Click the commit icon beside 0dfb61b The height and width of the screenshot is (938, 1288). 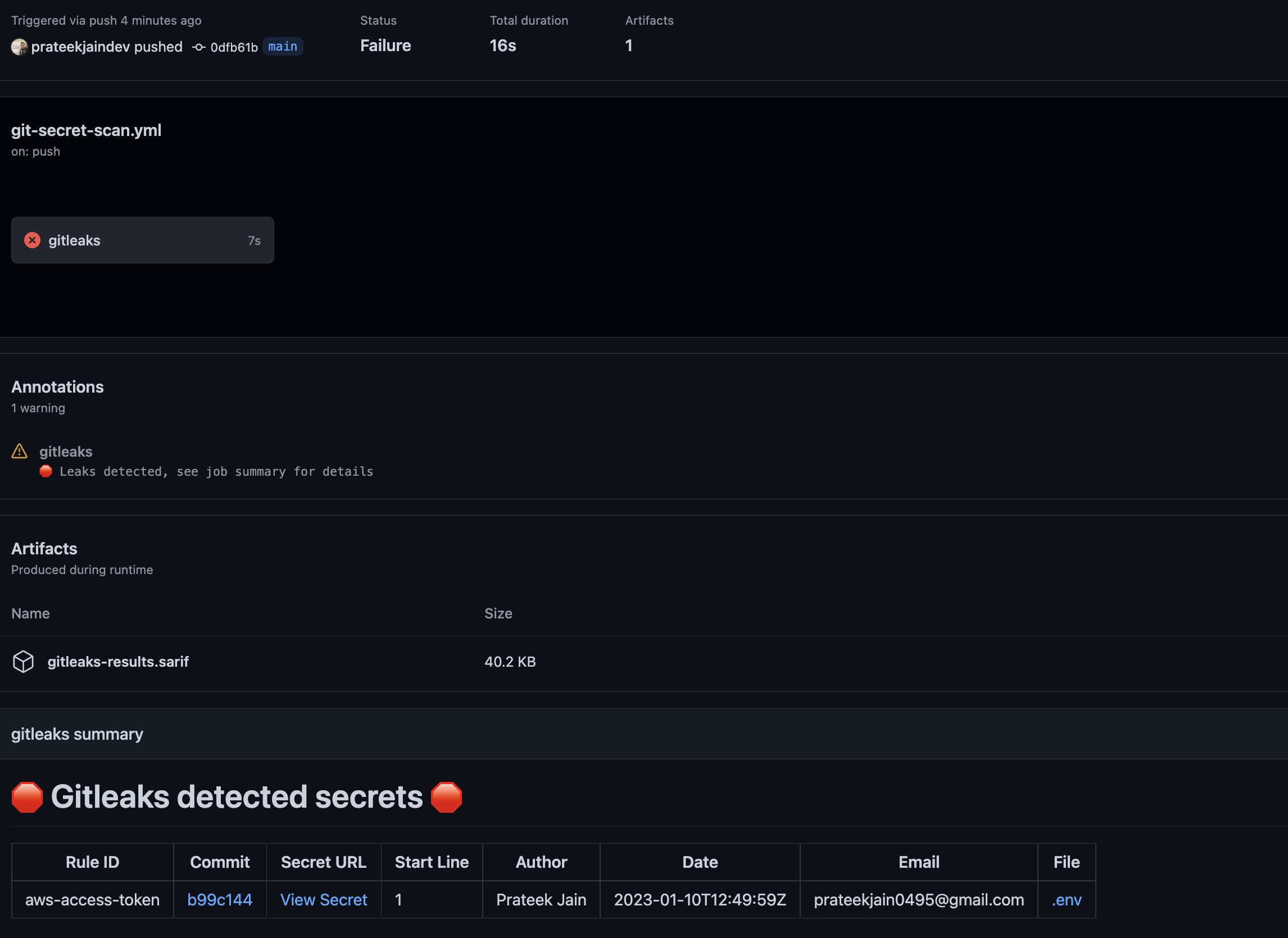(198, 47)
